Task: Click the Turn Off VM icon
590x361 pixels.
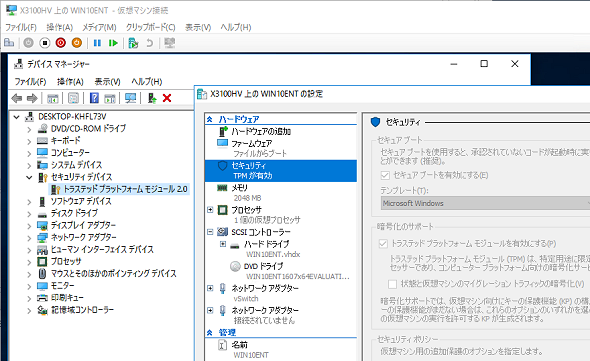Action: 44,43
